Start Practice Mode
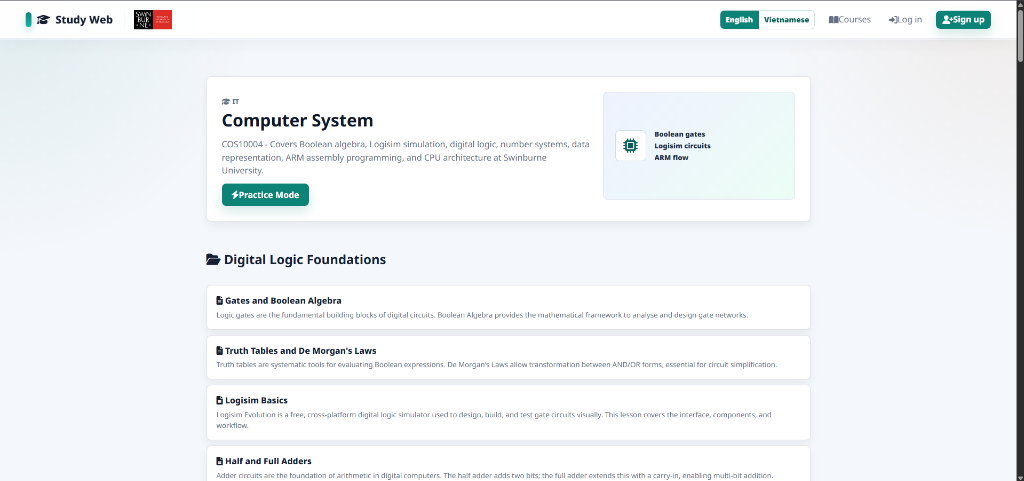 (x=265, y=194)
